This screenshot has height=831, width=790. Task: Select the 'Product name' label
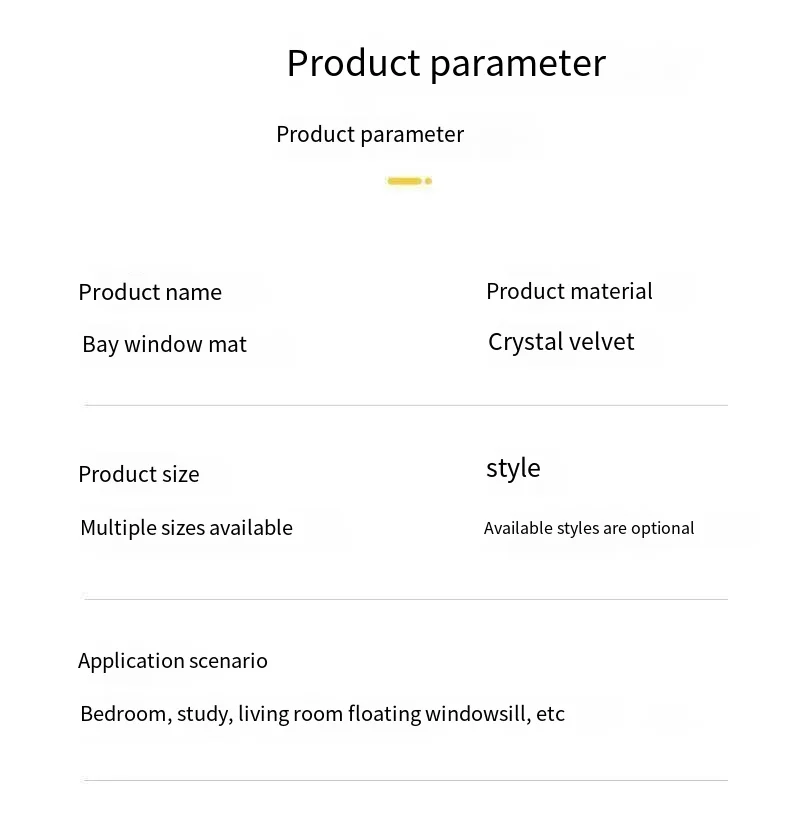pos(150,293)
